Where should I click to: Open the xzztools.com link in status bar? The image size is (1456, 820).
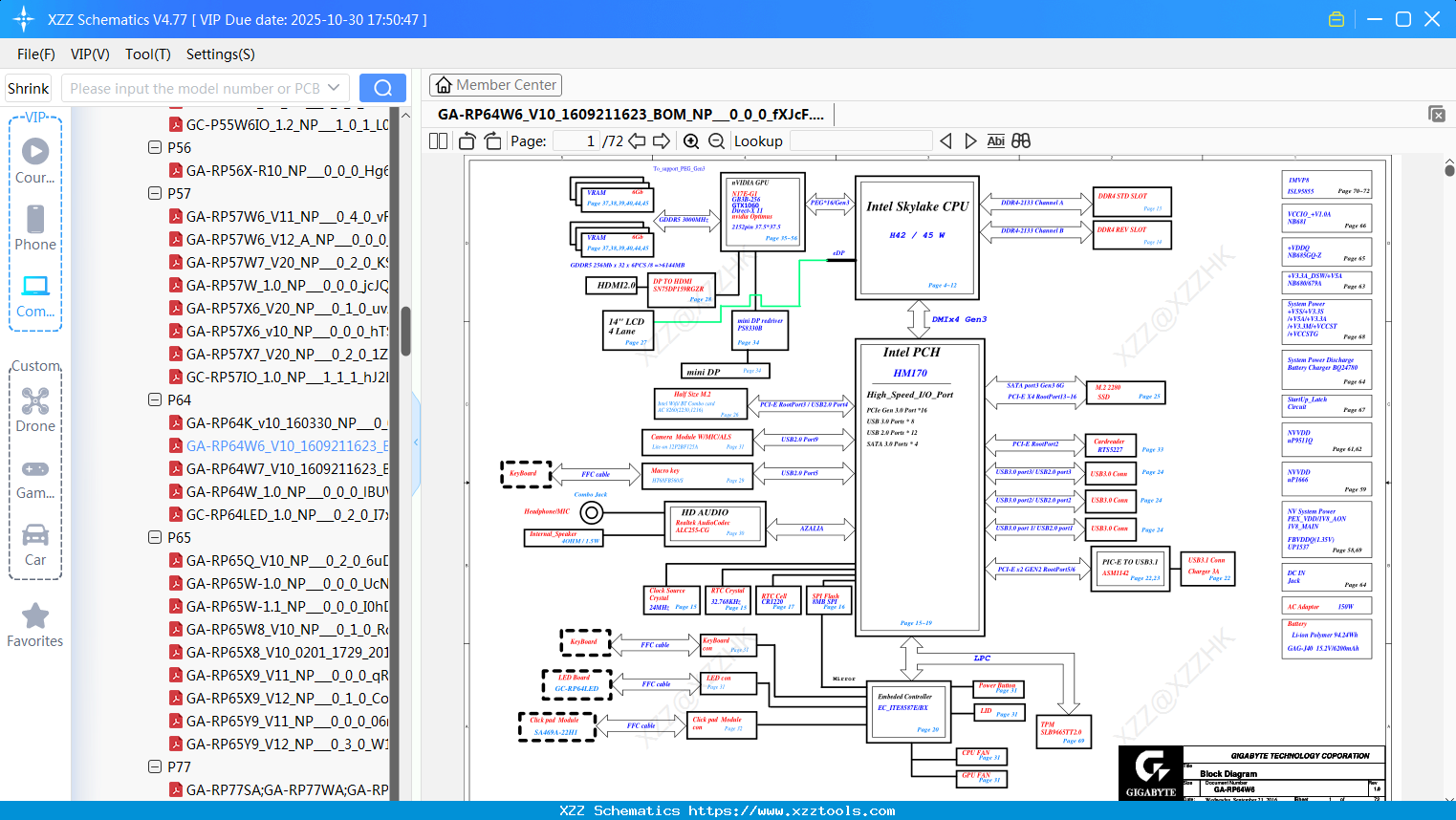[x=792, y=810]
